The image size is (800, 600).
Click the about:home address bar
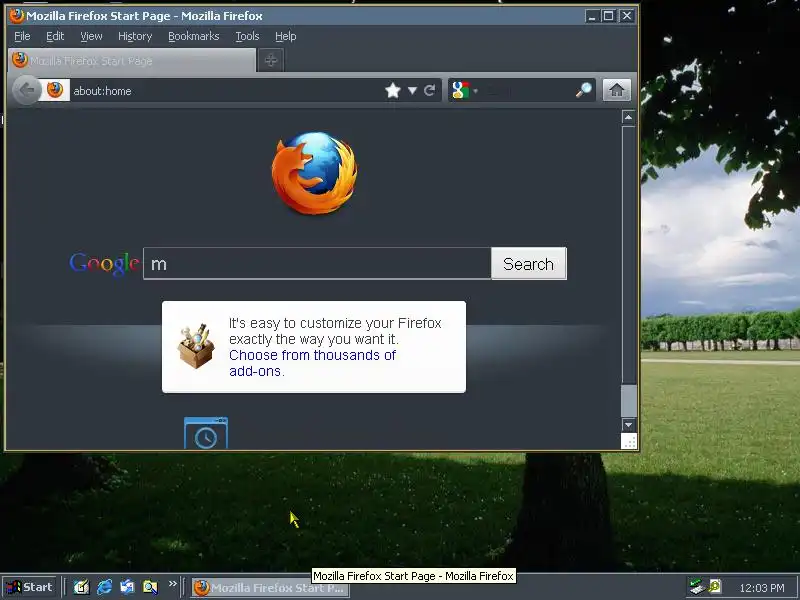pyautogui.click(x=224, y=91)
